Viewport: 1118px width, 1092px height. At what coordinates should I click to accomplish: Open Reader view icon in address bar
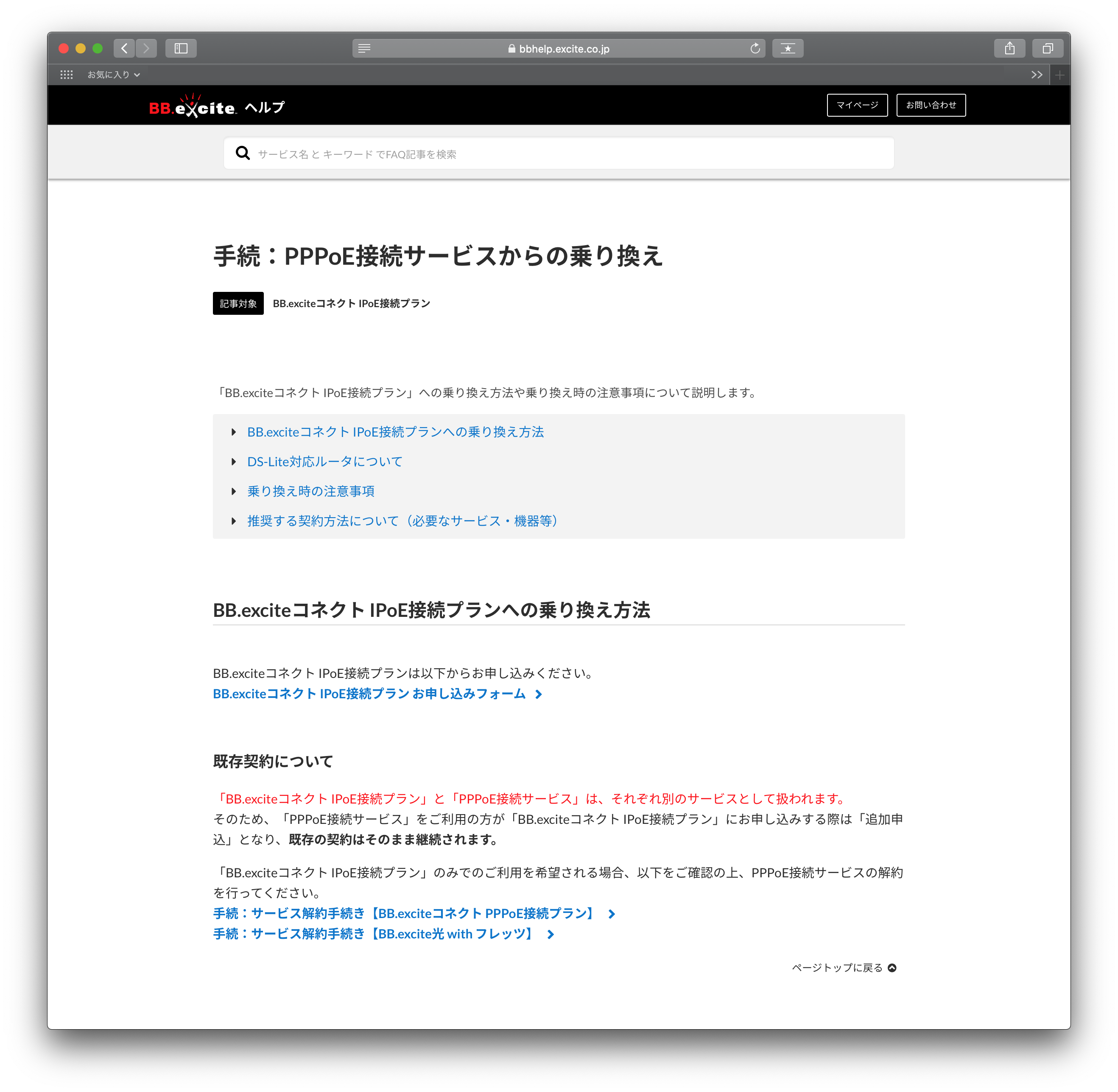click(364, 49)
